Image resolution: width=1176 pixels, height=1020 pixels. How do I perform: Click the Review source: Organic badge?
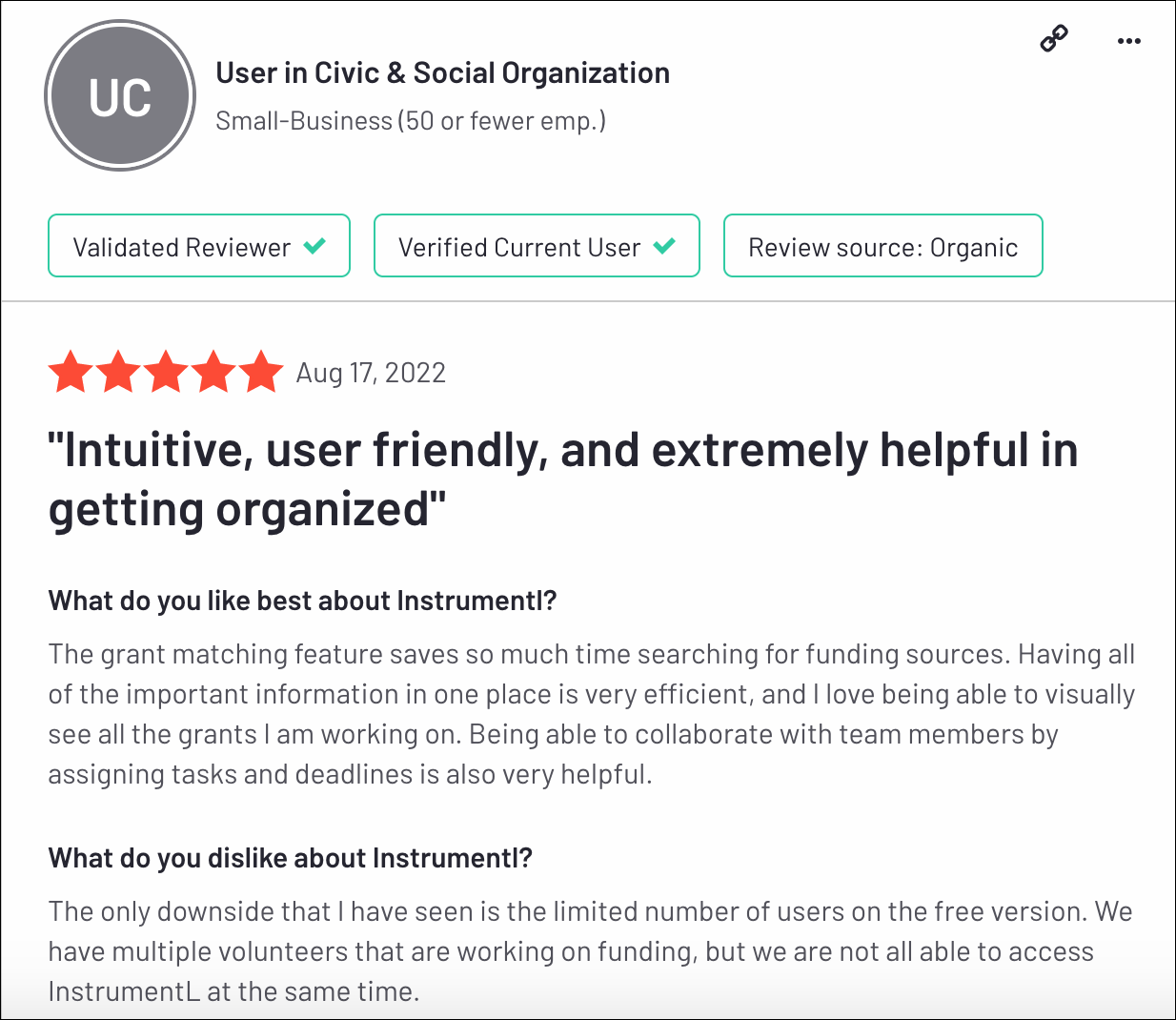point(883,246)
